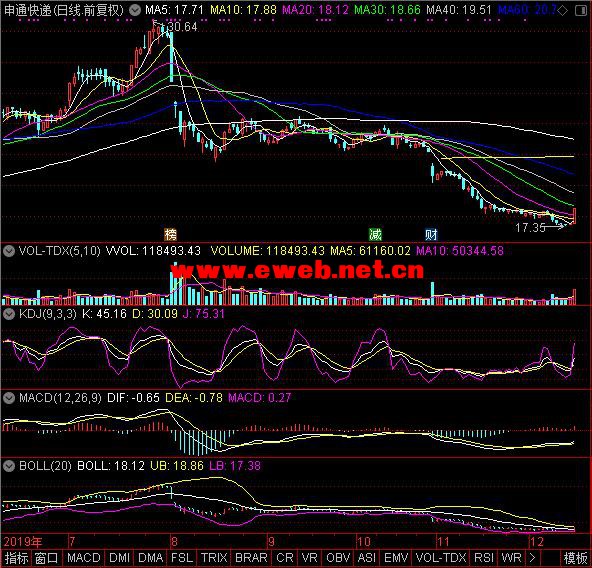
Task: Click the MA30: 18.66 moving average label
Action: coord(387,10)
